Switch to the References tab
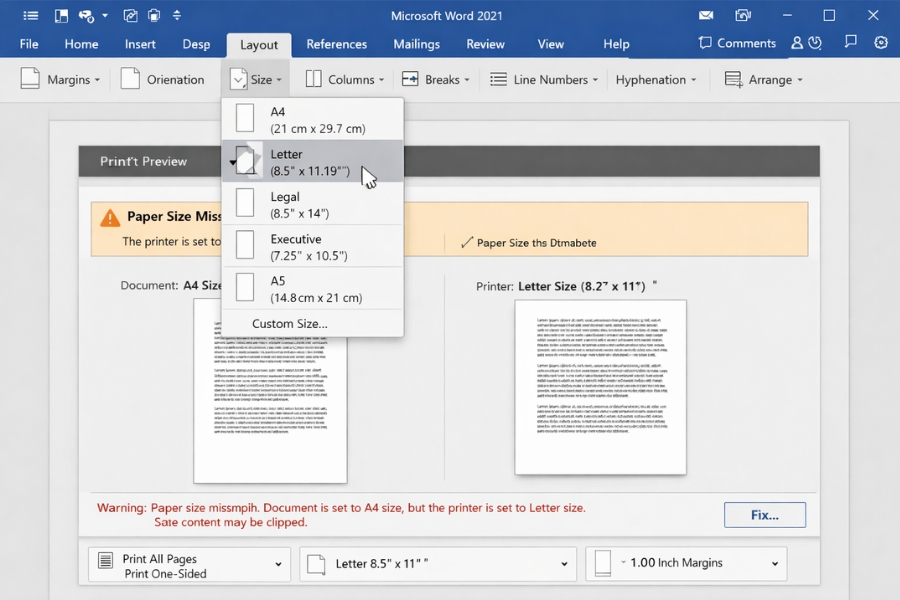Image resolution: width=900 pixels, height=600 pixels. click(336, 44)
